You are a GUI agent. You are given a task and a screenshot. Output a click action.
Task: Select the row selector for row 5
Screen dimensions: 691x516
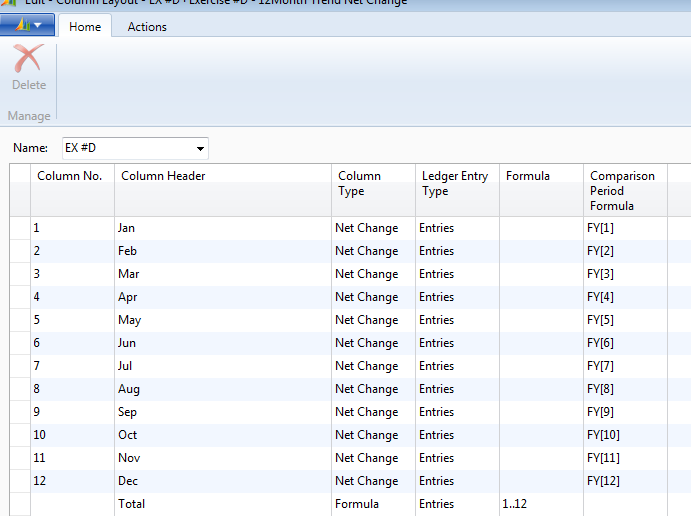(x=19, y=320)
